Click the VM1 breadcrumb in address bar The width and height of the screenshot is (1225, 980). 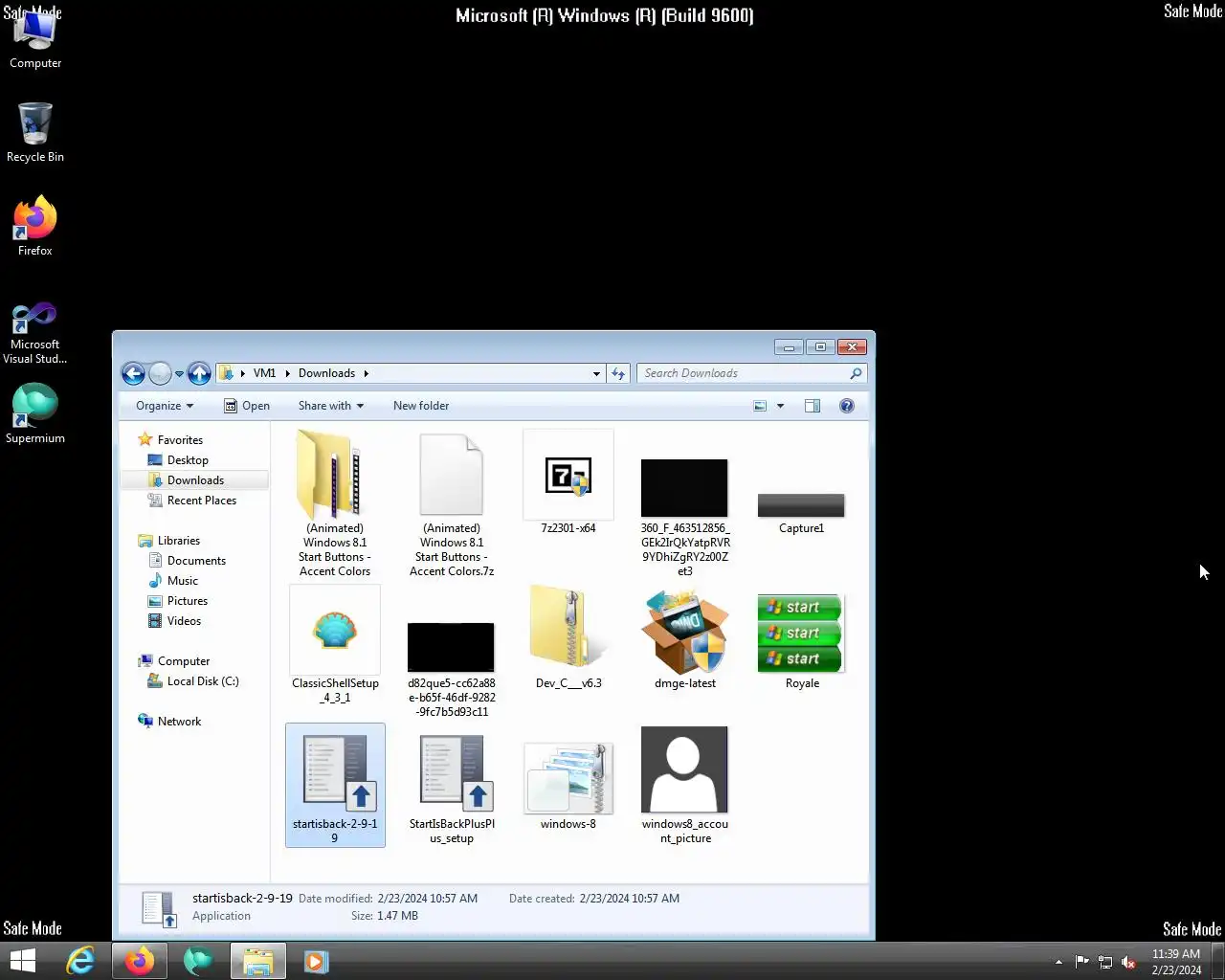coord(264,373)
